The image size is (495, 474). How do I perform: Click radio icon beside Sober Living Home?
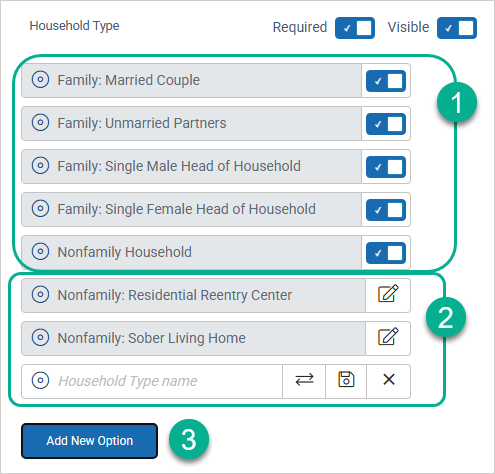click(40, 338)
